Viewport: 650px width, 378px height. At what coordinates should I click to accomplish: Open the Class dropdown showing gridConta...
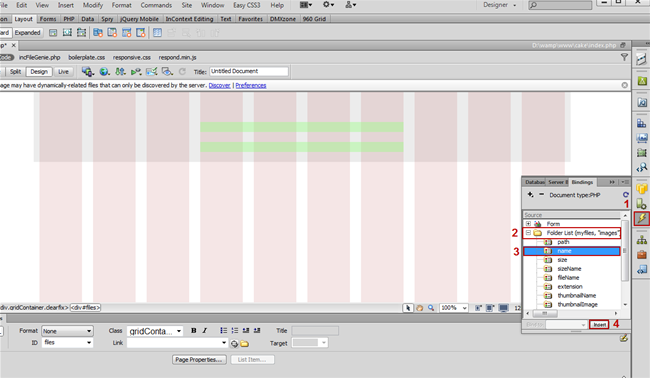coord(155,331)
